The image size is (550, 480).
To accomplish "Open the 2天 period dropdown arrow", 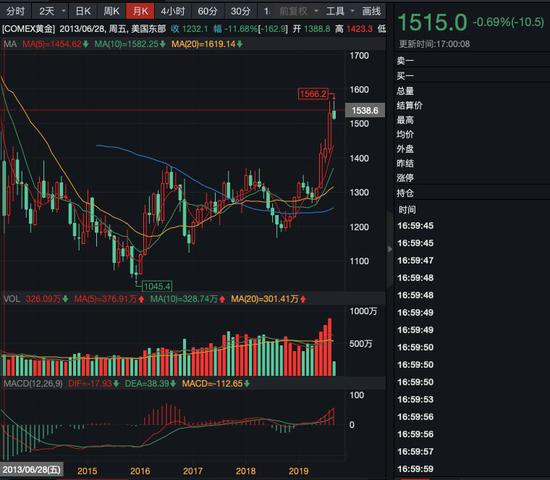I will (x=63, y=11).
